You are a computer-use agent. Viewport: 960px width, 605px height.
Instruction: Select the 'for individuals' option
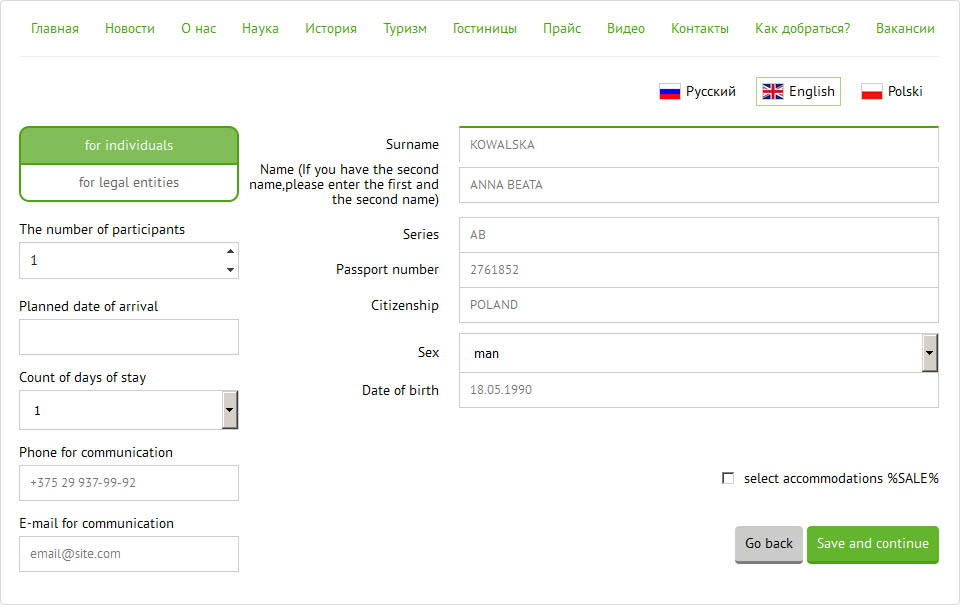(x=129, y=145)
